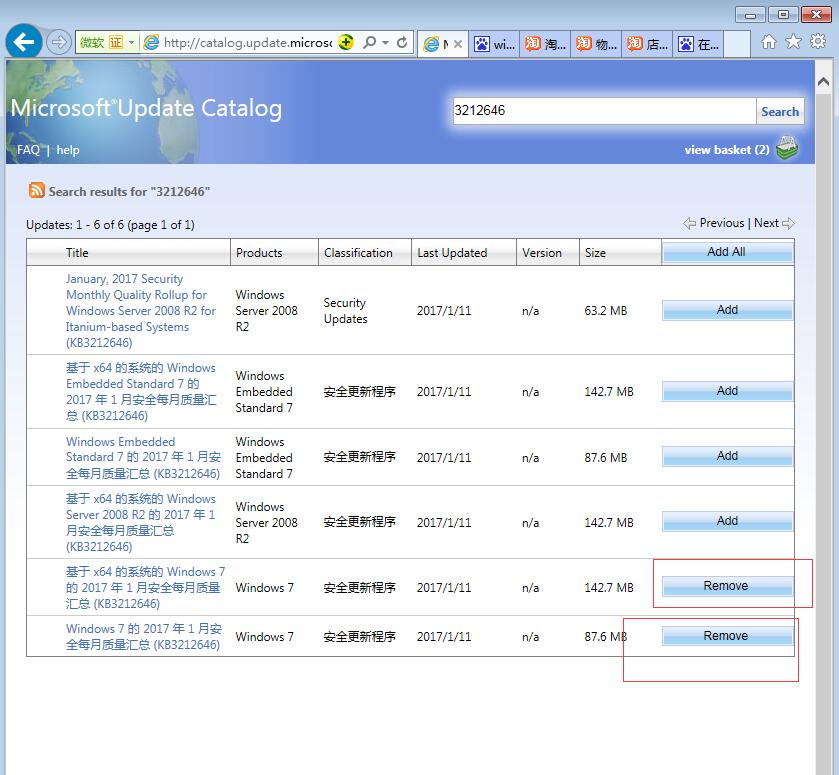Open Windows 7 87.6 MB rollup link
This screenshot has width=839, height=775.
click(x=144, y=636)
